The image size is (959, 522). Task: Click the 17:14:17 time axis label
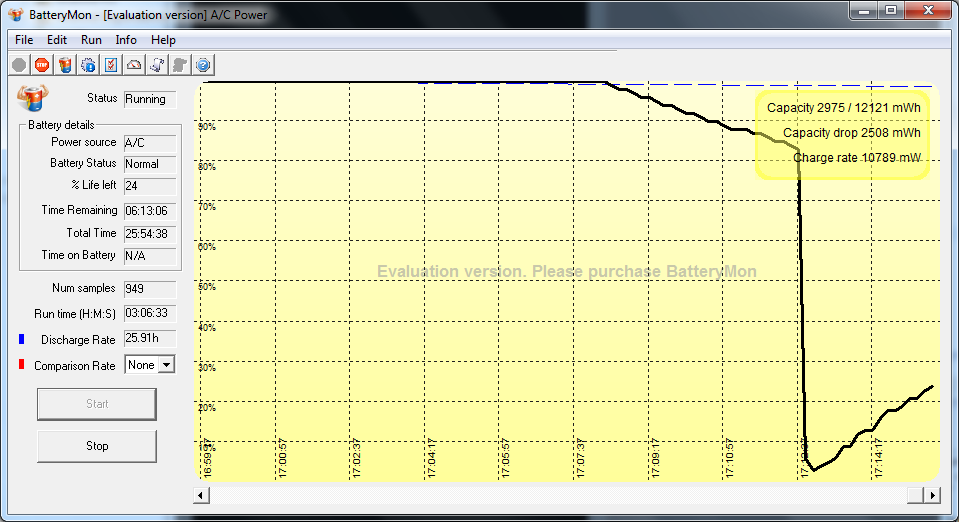coord(878,458)
